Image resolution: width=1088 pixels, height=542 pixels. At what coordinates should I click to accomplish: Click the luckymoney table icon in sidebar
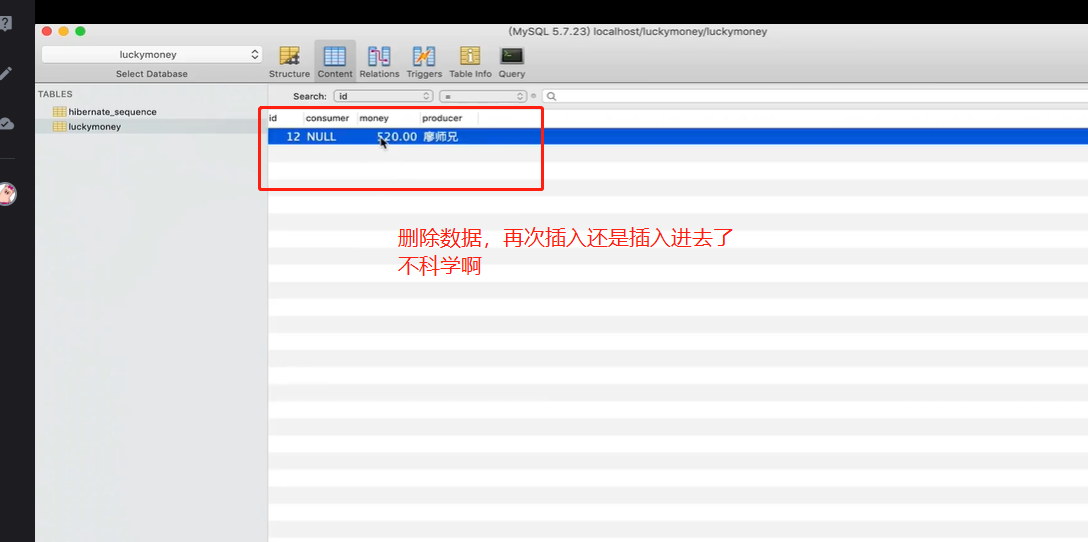[x=60, y=127]
